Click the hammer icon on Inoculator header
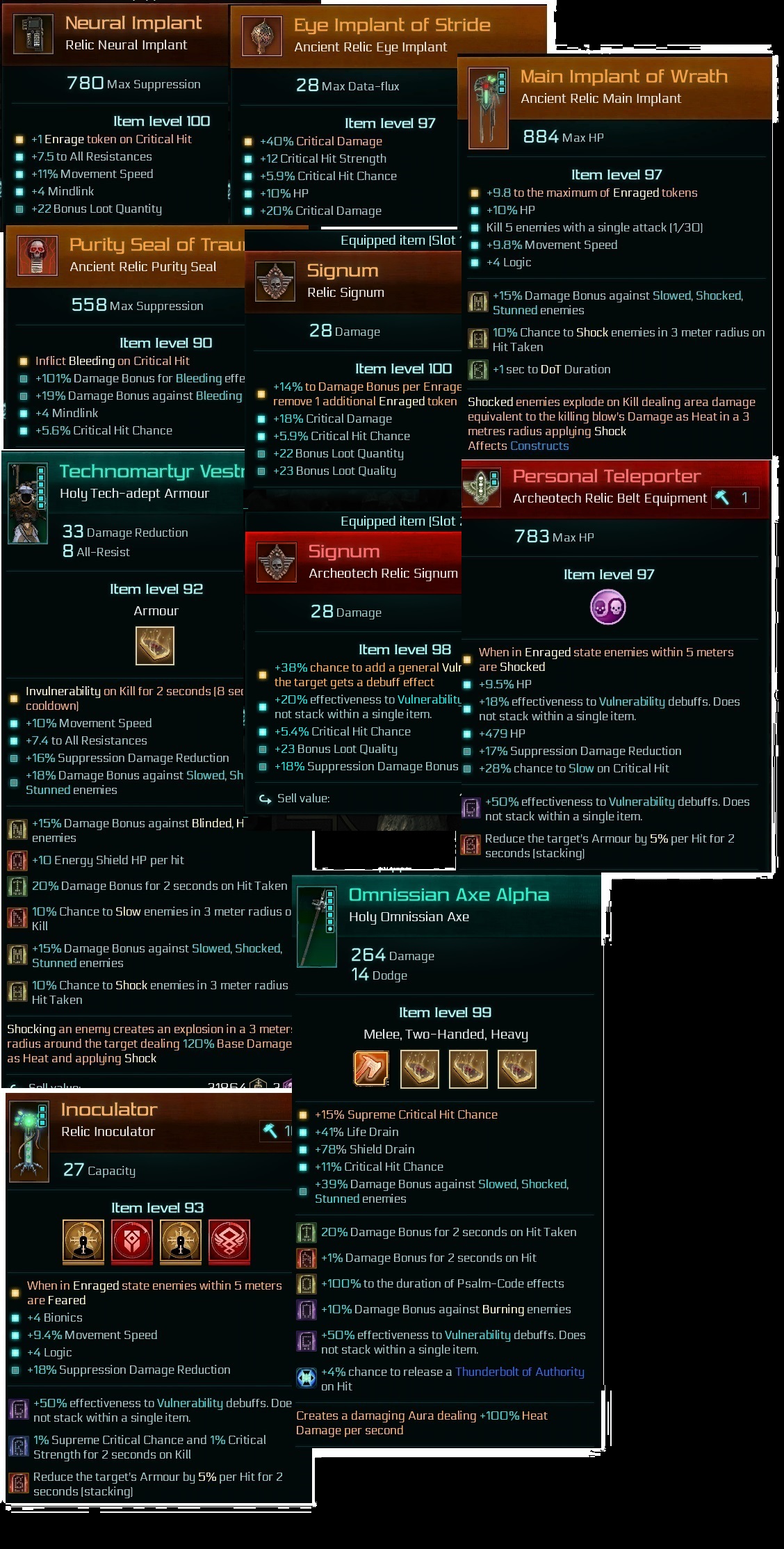 coord(270,1131)
